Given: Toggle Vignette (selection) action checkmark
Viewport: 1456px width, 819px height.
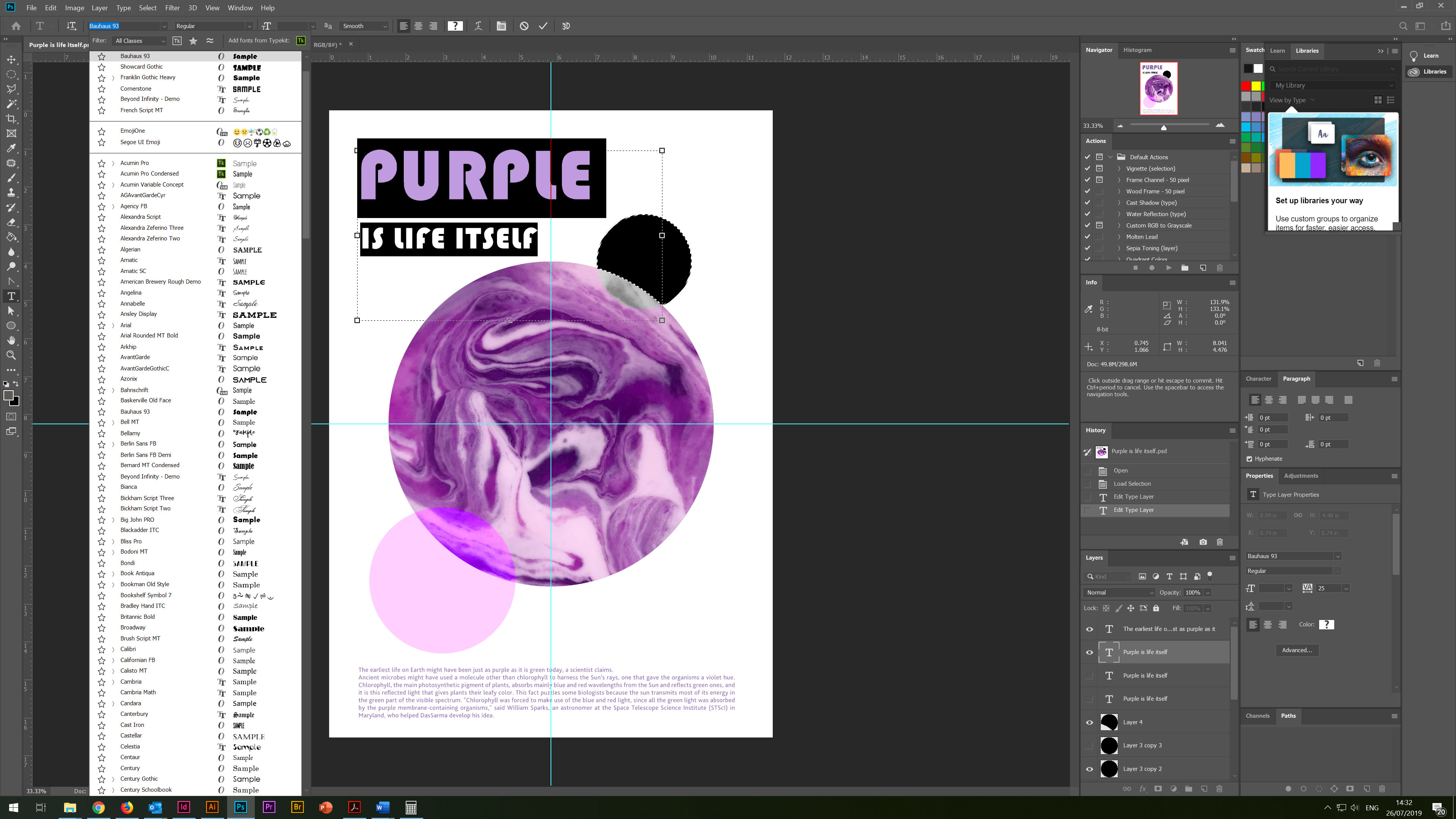Looking at the screenshot, I should point(1087,168).
